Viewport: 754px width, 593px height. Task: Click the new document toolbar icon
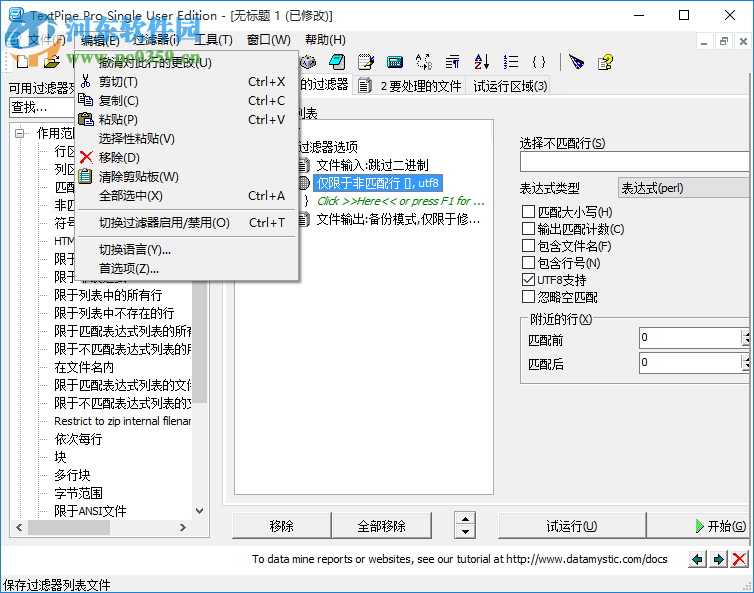pos(22,62)
